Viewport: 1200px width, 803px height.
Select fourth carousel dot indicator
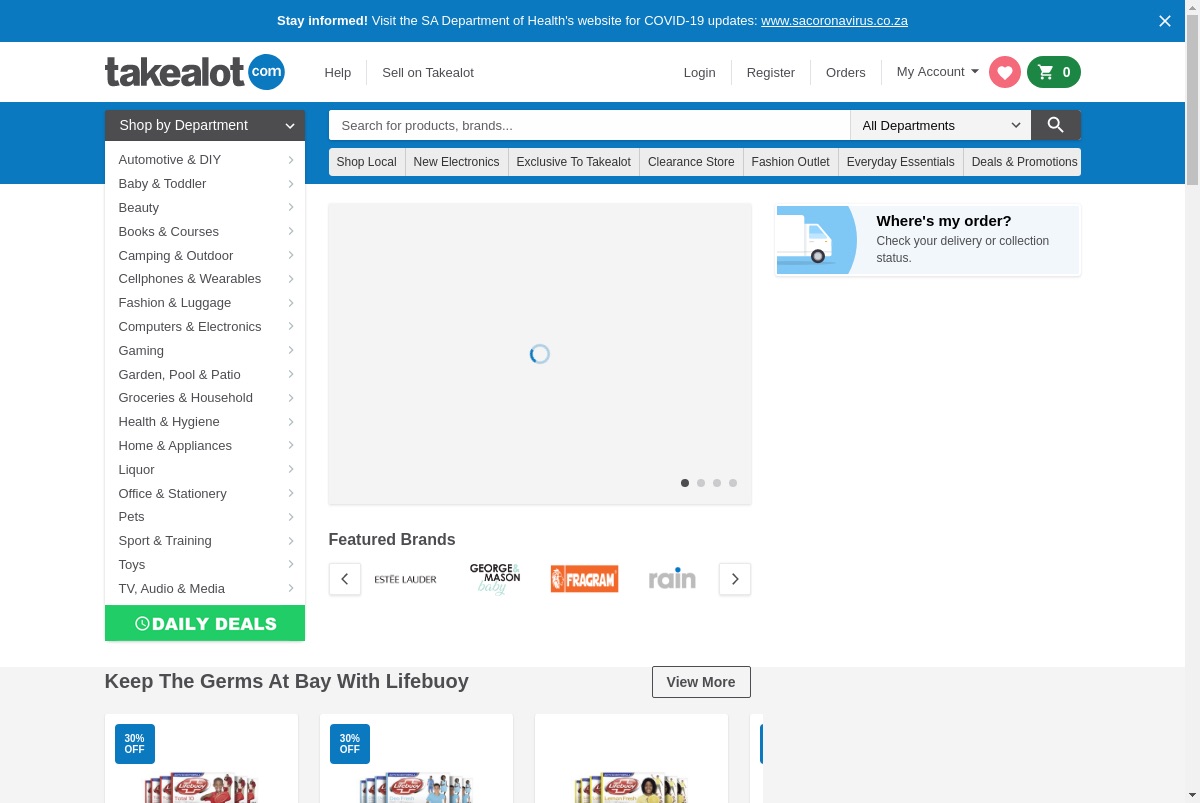(x=733, y=483)
